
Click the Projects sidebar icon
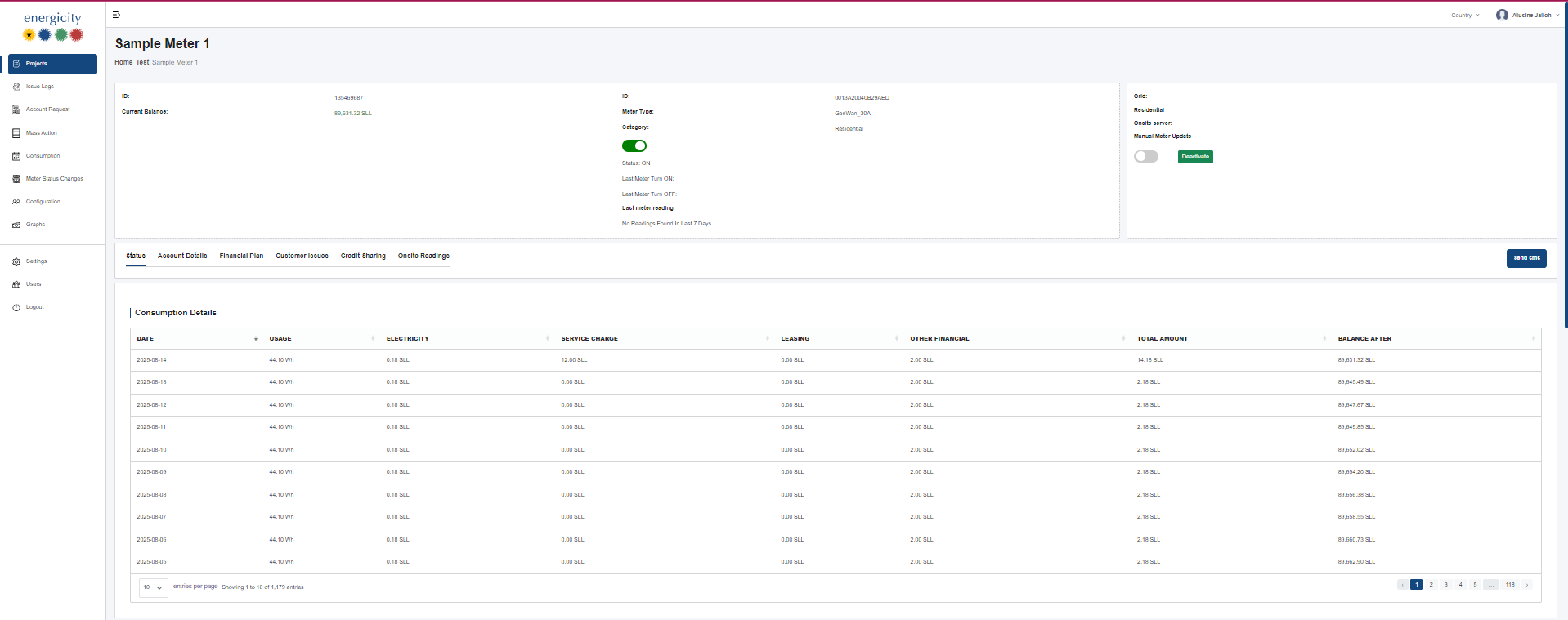pyautogui.click(x=16, y=64)
